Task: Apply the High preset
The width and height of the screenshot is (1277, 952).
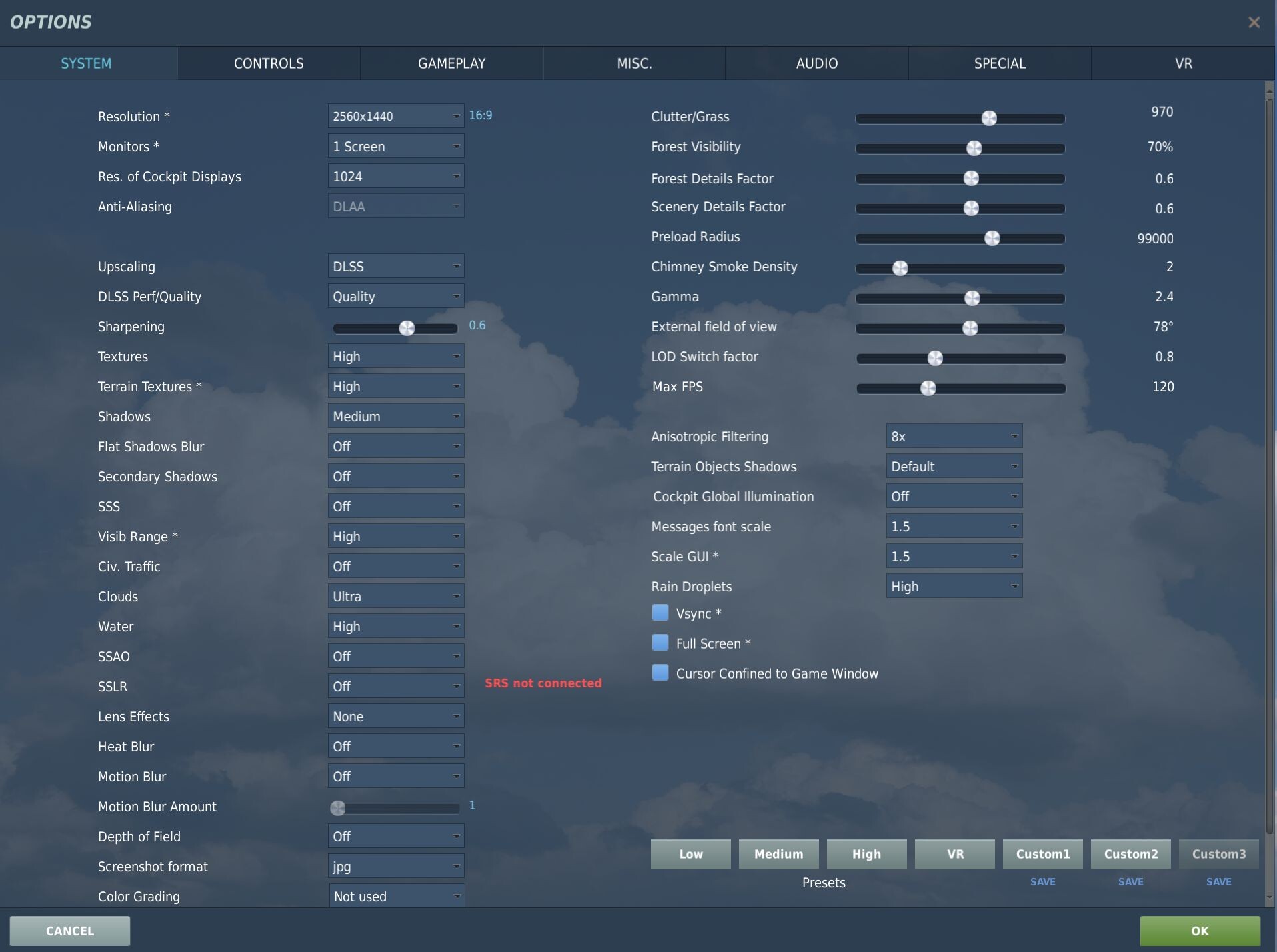Action: [x=867, y=854]
